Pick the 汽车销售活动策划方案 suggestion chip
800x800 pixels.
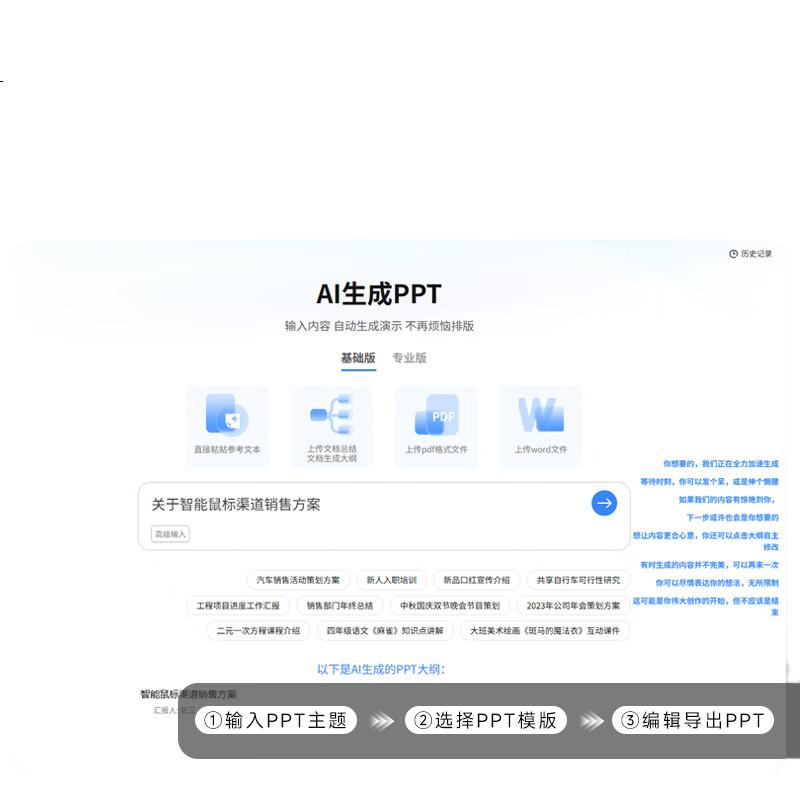tap(298, 580)
